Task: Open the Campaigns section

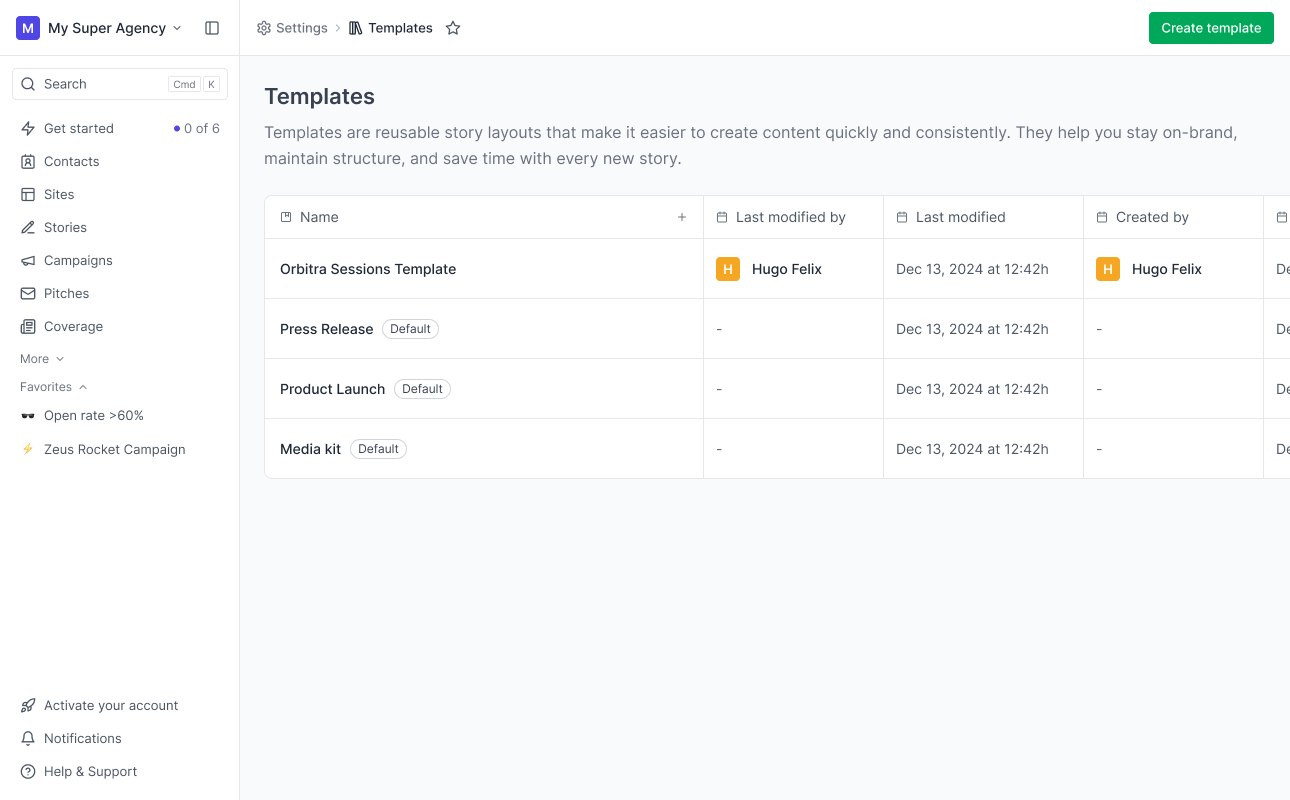Action: click(78, 260)
